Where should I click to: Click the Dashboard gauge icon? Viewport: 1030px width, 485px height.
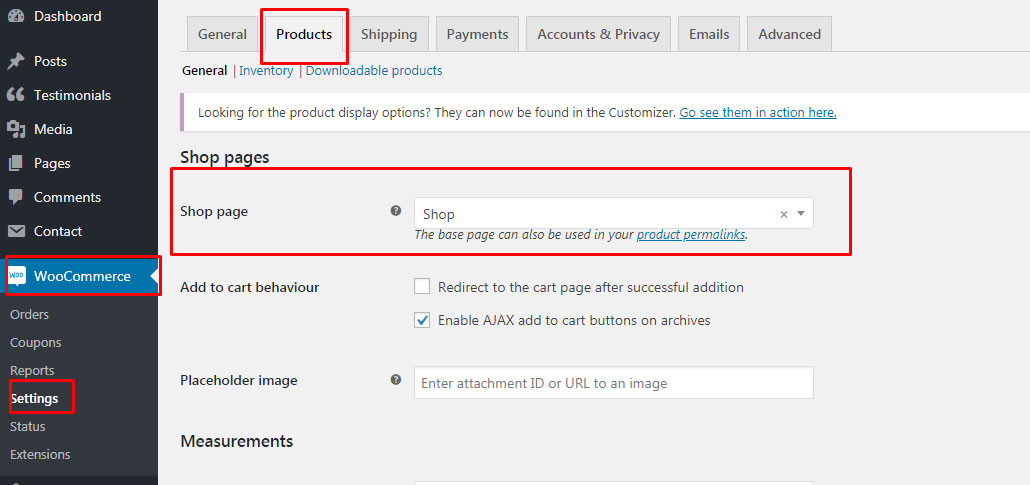coord(16,16)
